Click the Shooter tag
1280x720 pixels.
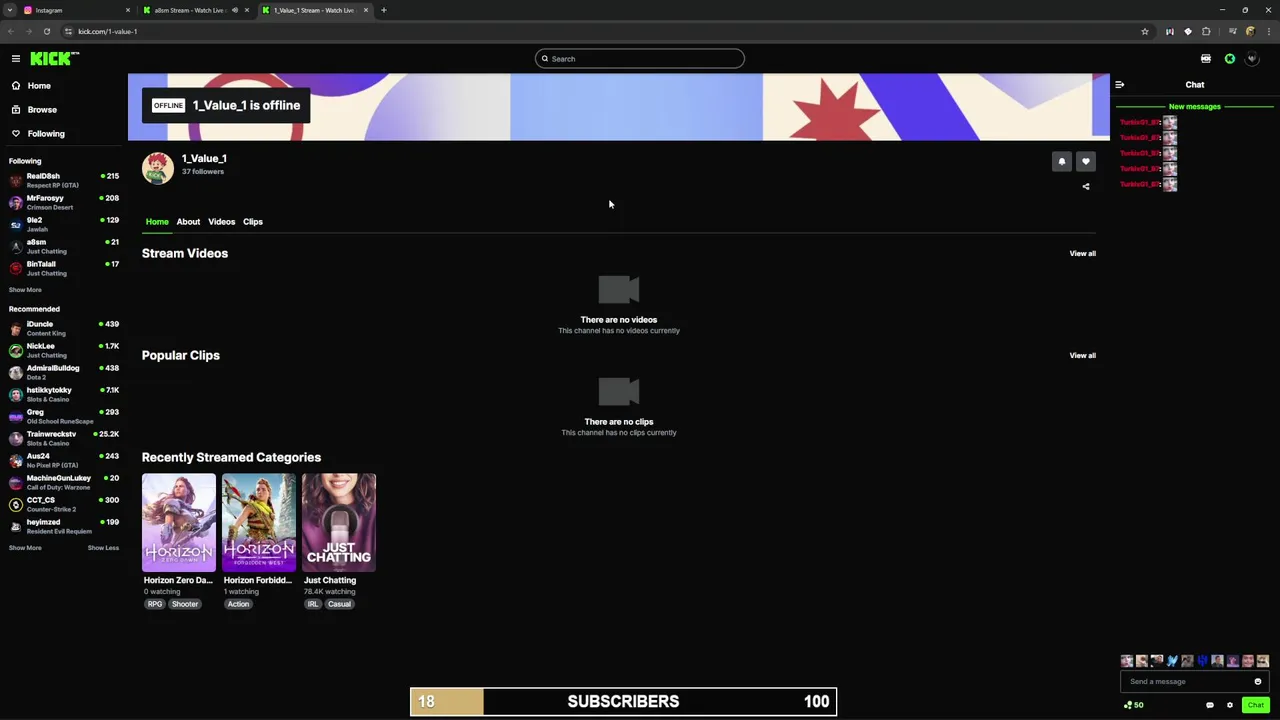coord(185,604)
